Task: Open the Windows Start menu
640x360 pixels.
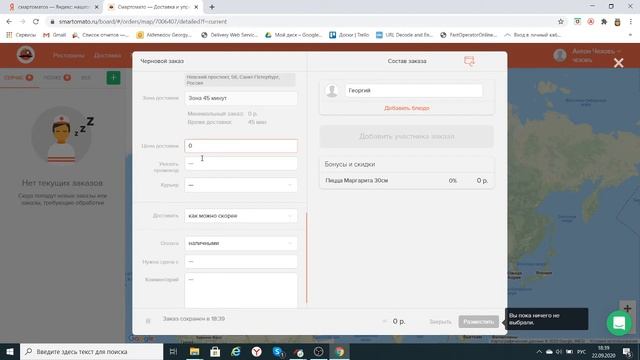Action: (10, 351)
